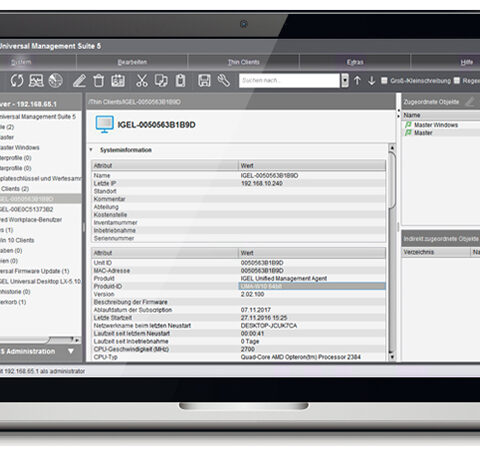Click the clipboard Paste icon
Screen dimensions: 480x457
click(180, 81)
